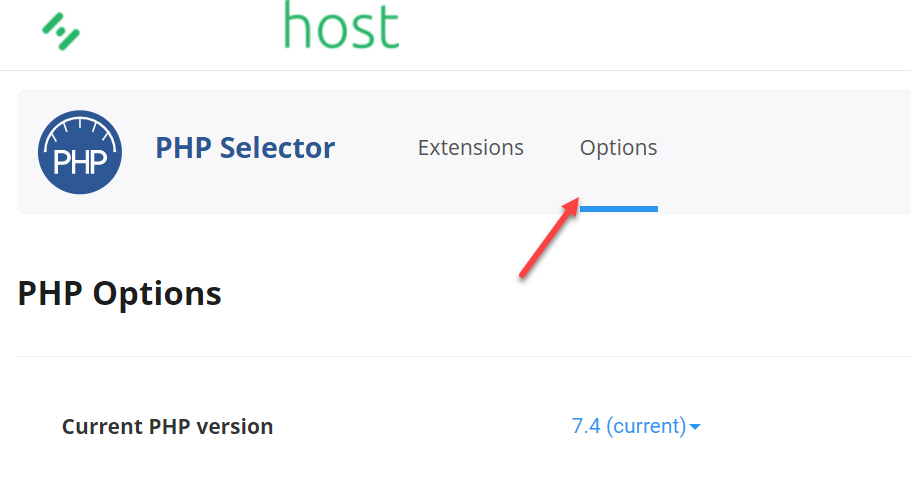The width and height of the screenshot is (911, 482).
Task: Click the red arrow annotation
Action: pyautogui.click(x=550, y=237)
